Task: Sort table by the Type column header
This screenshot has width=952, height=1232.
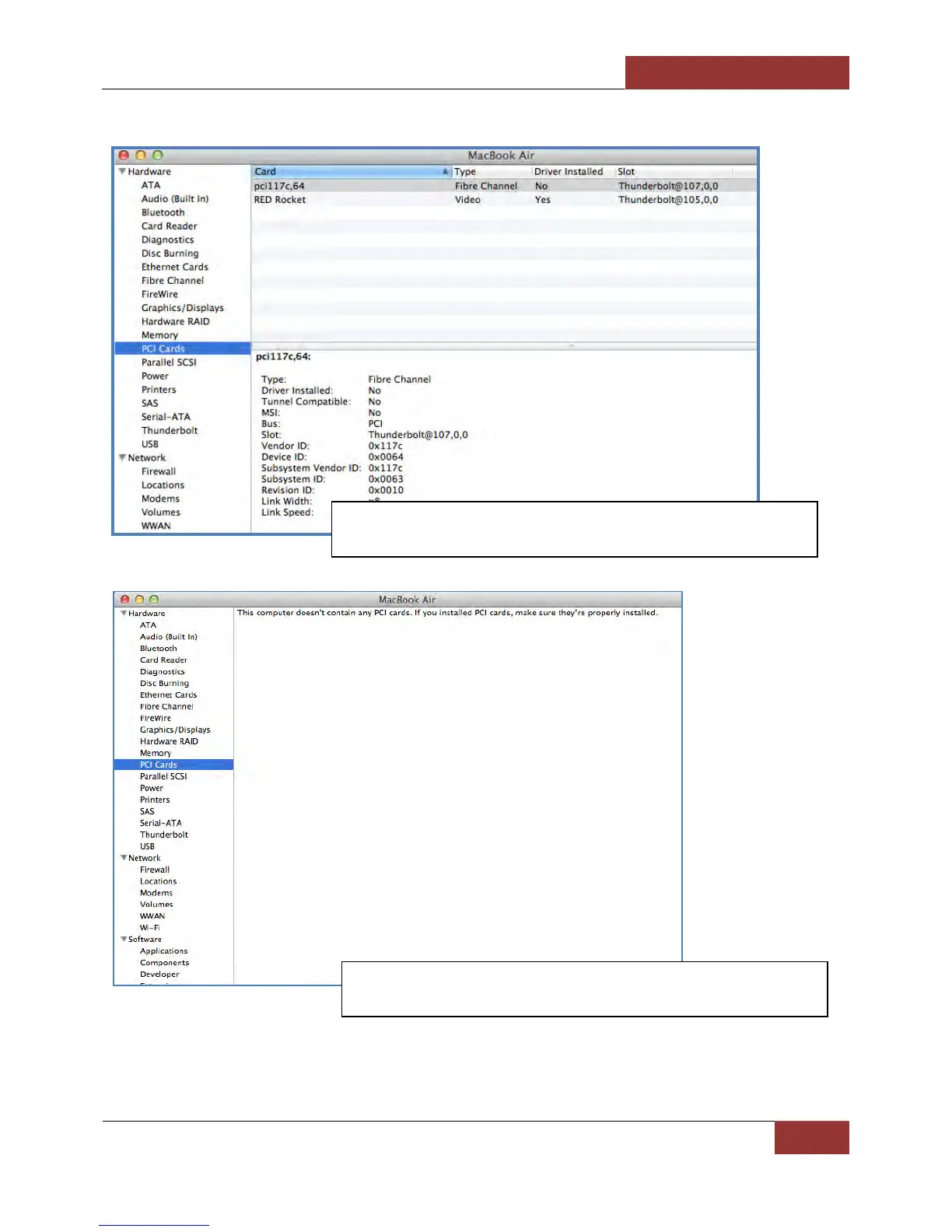Action: [492, 172]
